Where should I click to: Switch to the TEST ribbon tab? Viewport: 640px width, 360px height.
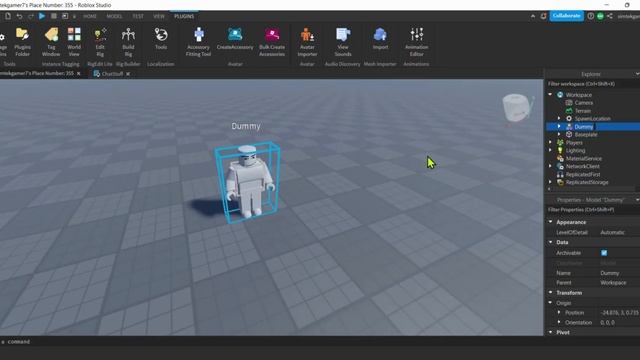(x=138, y=16)
